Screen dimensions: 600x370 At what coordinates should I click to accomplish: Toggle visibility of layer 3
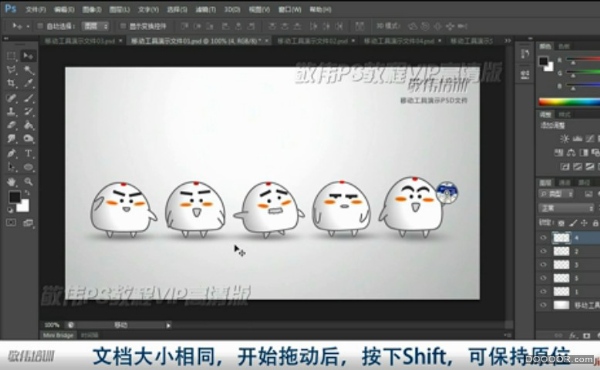point(543,264)
